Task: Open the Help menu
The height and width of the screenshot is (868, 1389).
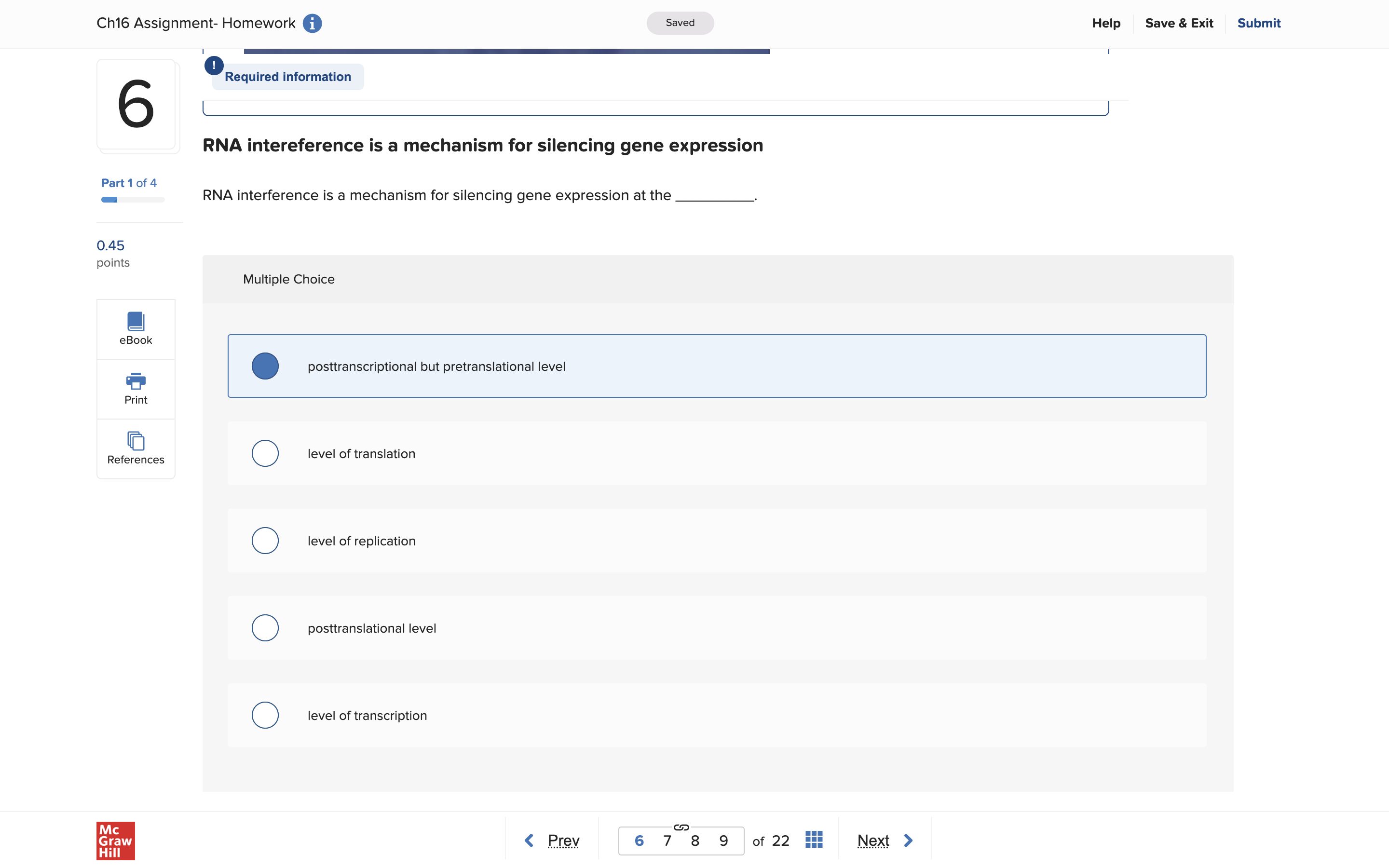Action: [1105, 23]
